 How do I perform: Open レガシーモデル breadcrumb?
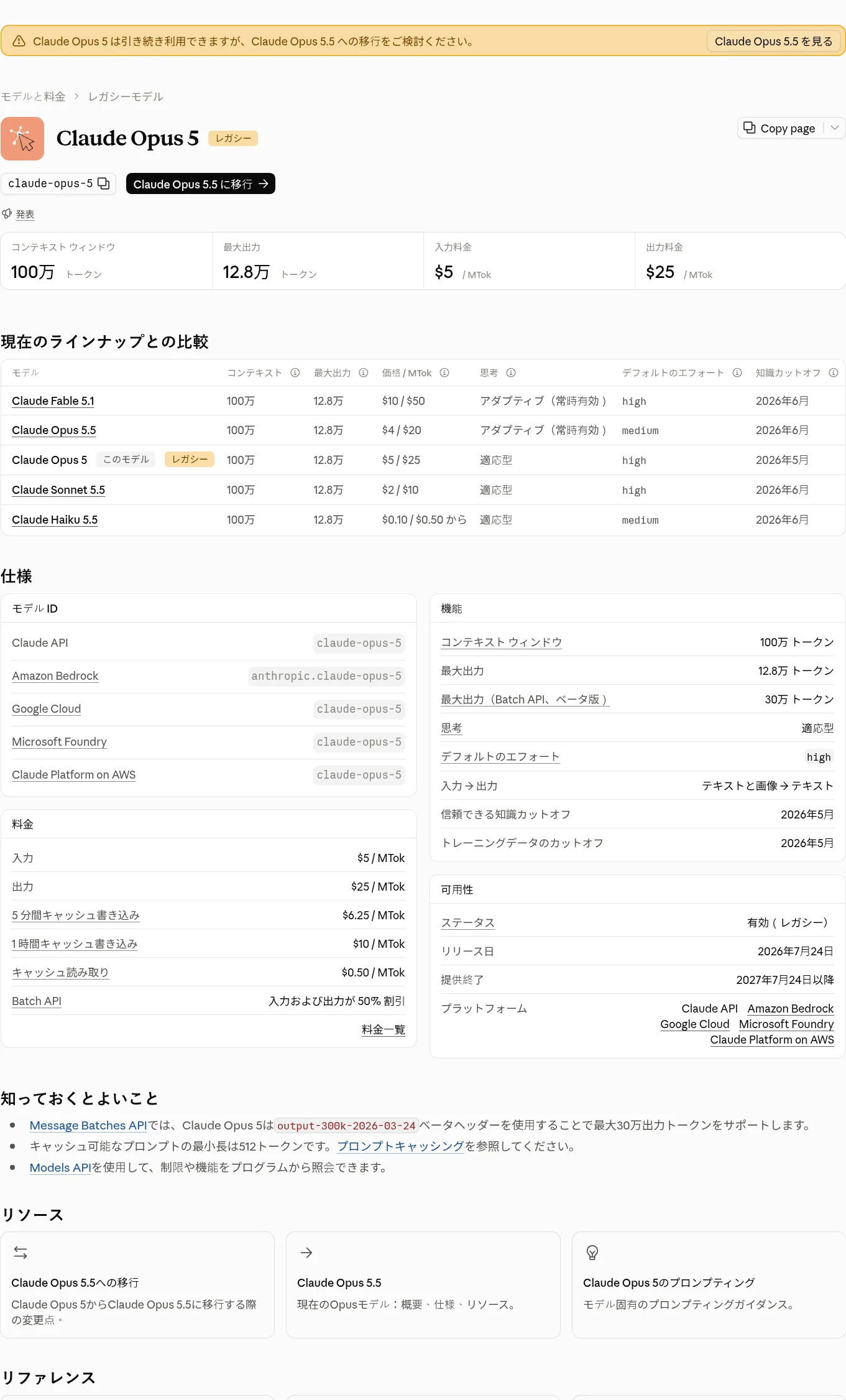click(126, 96)
